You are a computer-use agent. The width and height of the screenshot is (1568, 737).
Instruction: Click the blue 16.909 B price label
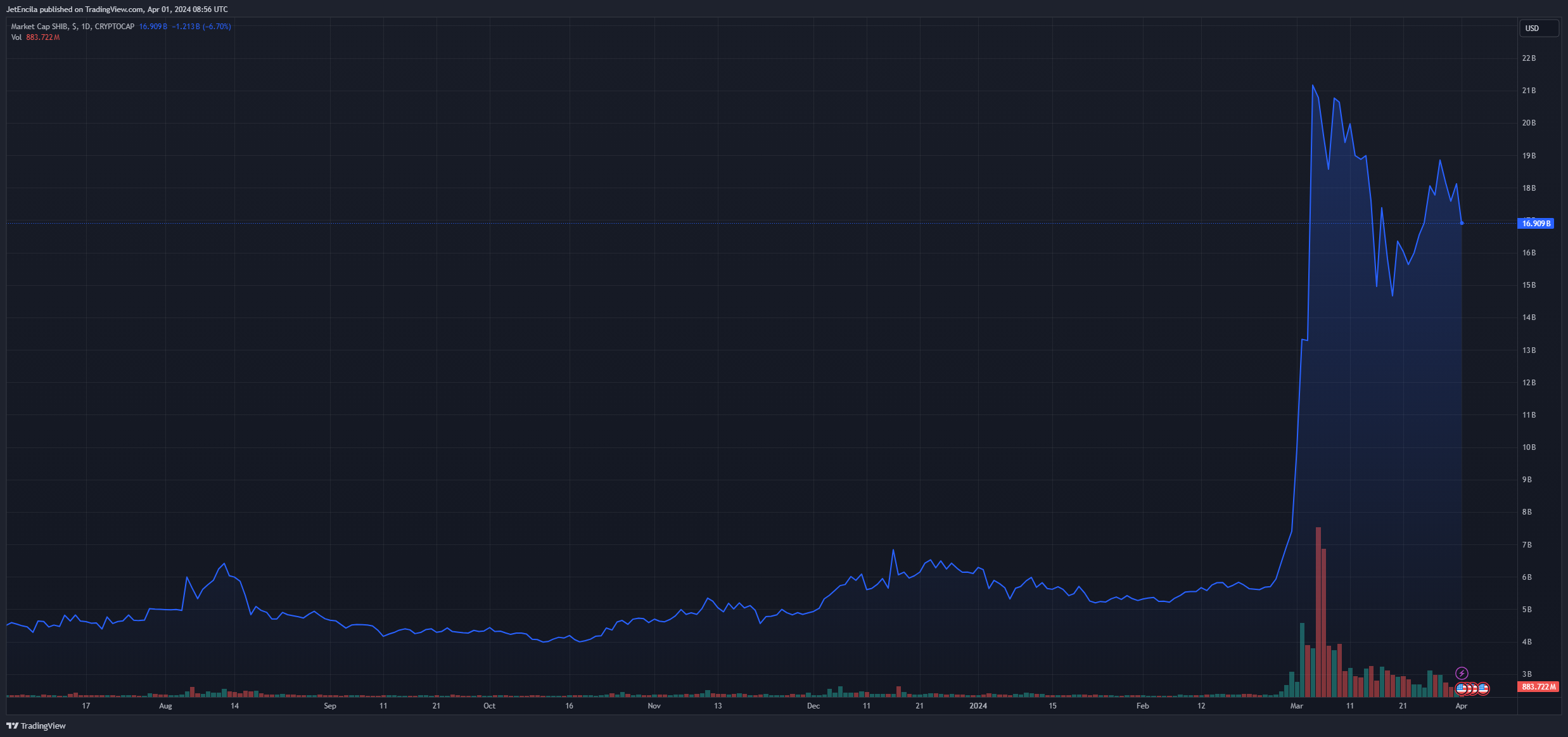coord(1536,224)
